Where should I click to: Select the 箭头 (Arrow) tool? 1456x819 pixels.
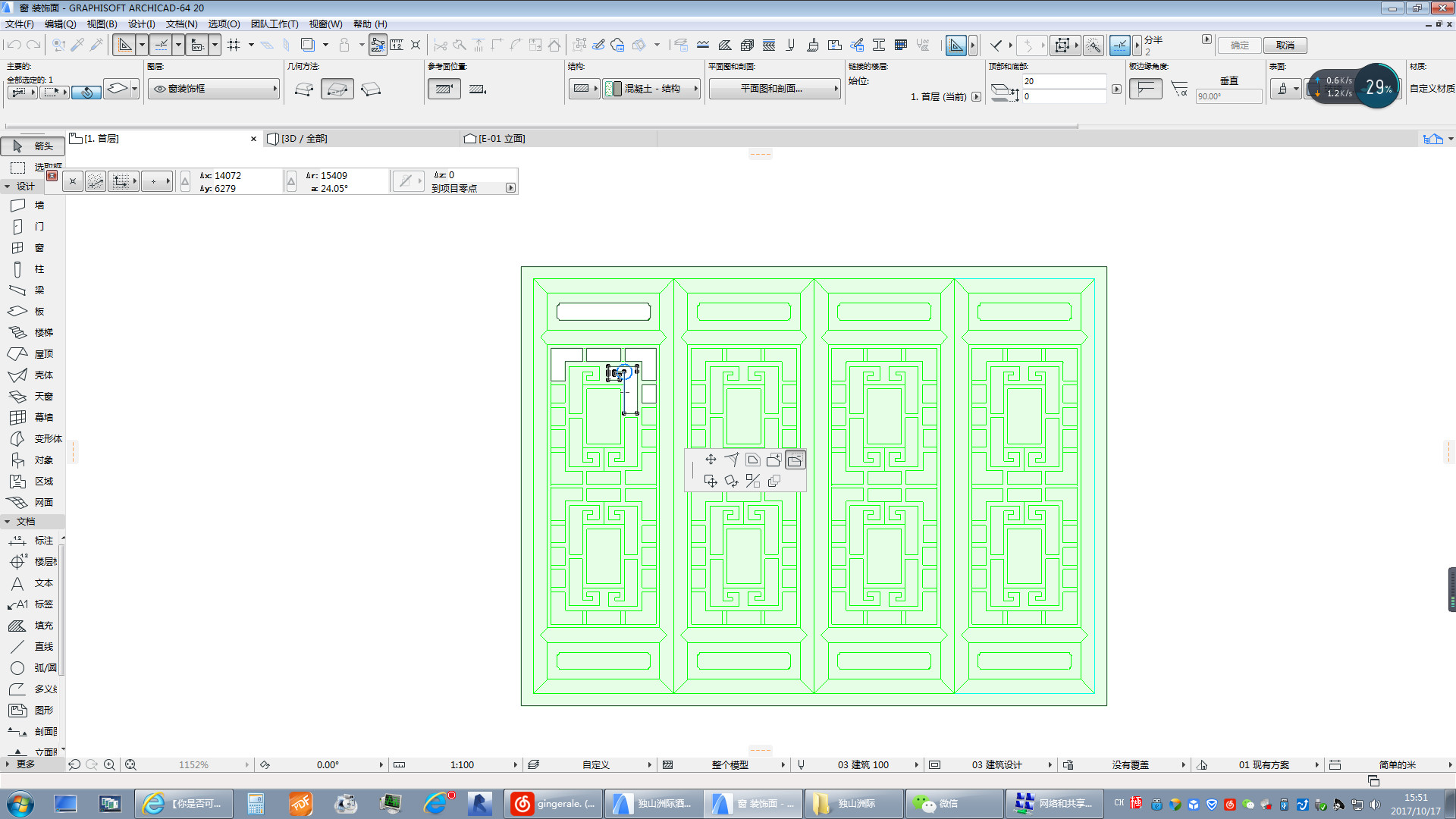click(x=33, y=146)
